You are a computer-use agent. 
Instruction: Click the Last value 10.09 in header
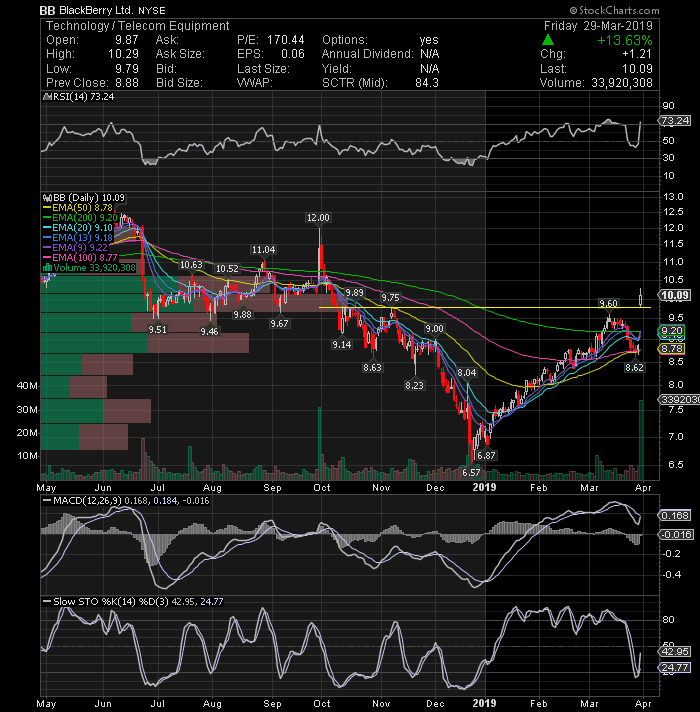(x=637, y=69)
